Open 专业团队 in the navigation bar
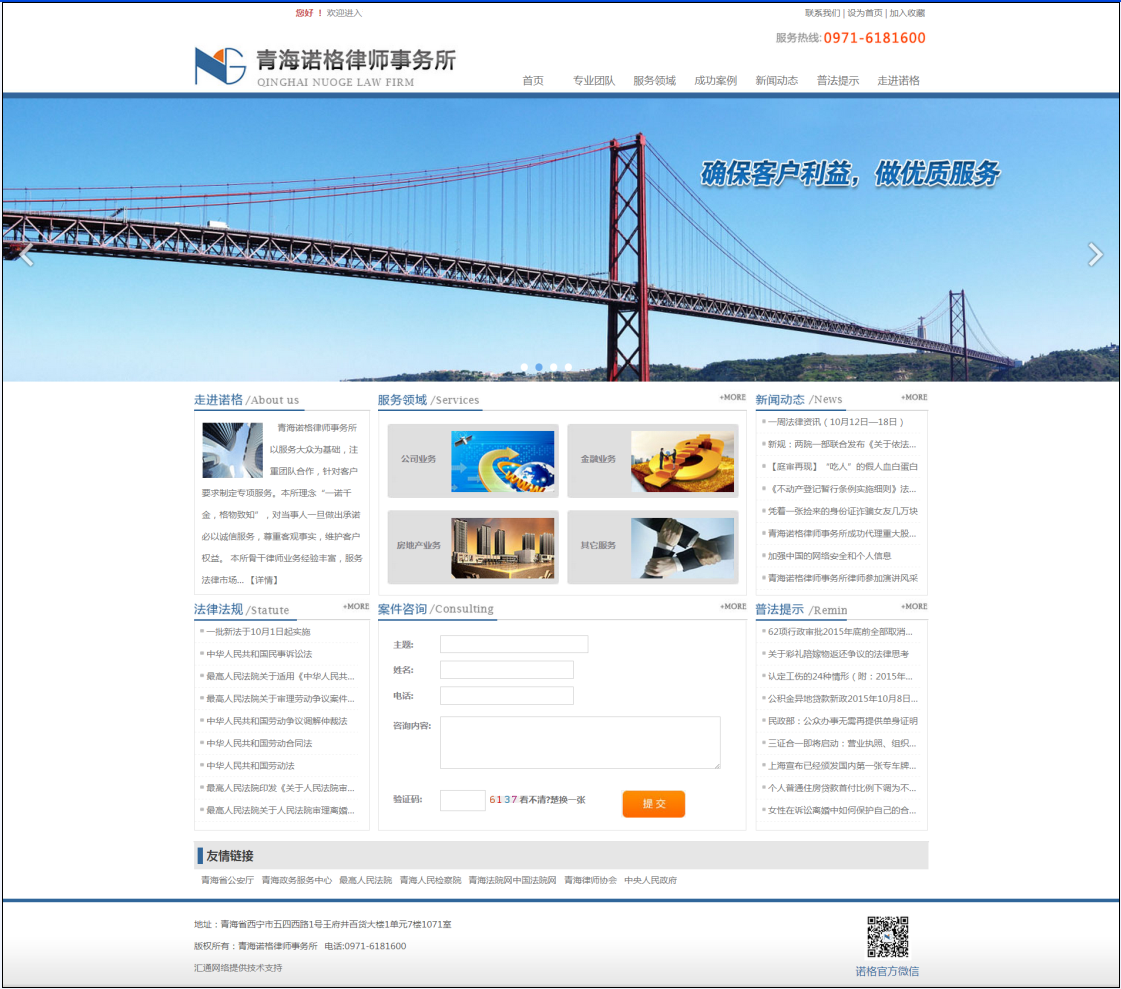The image size is (1121, 989). pyautogui.click(x=593, y=80)
